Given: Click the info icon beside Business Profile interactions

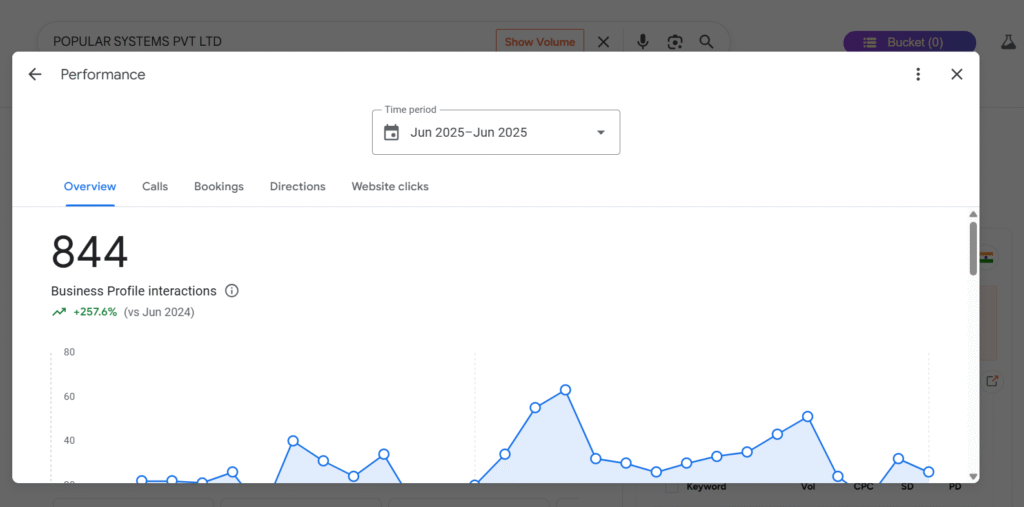Looking at the screenshot, I should 232,291.
